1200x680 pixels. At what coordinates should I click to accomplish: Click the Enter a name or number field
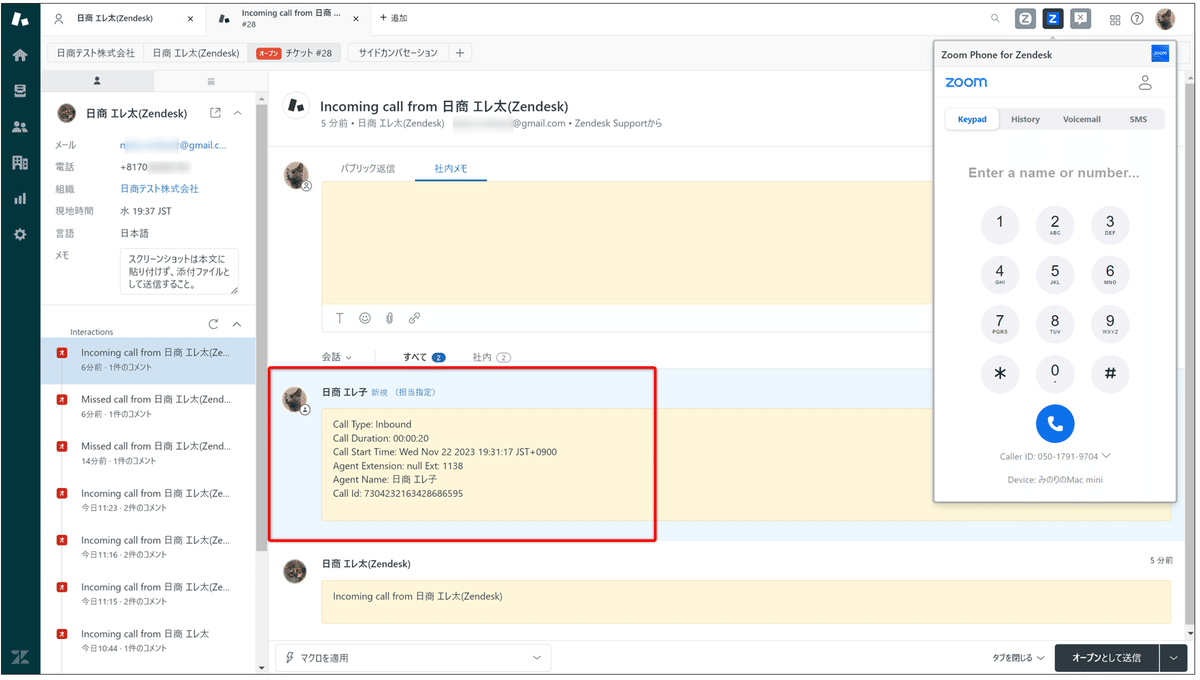[1053, 173]
